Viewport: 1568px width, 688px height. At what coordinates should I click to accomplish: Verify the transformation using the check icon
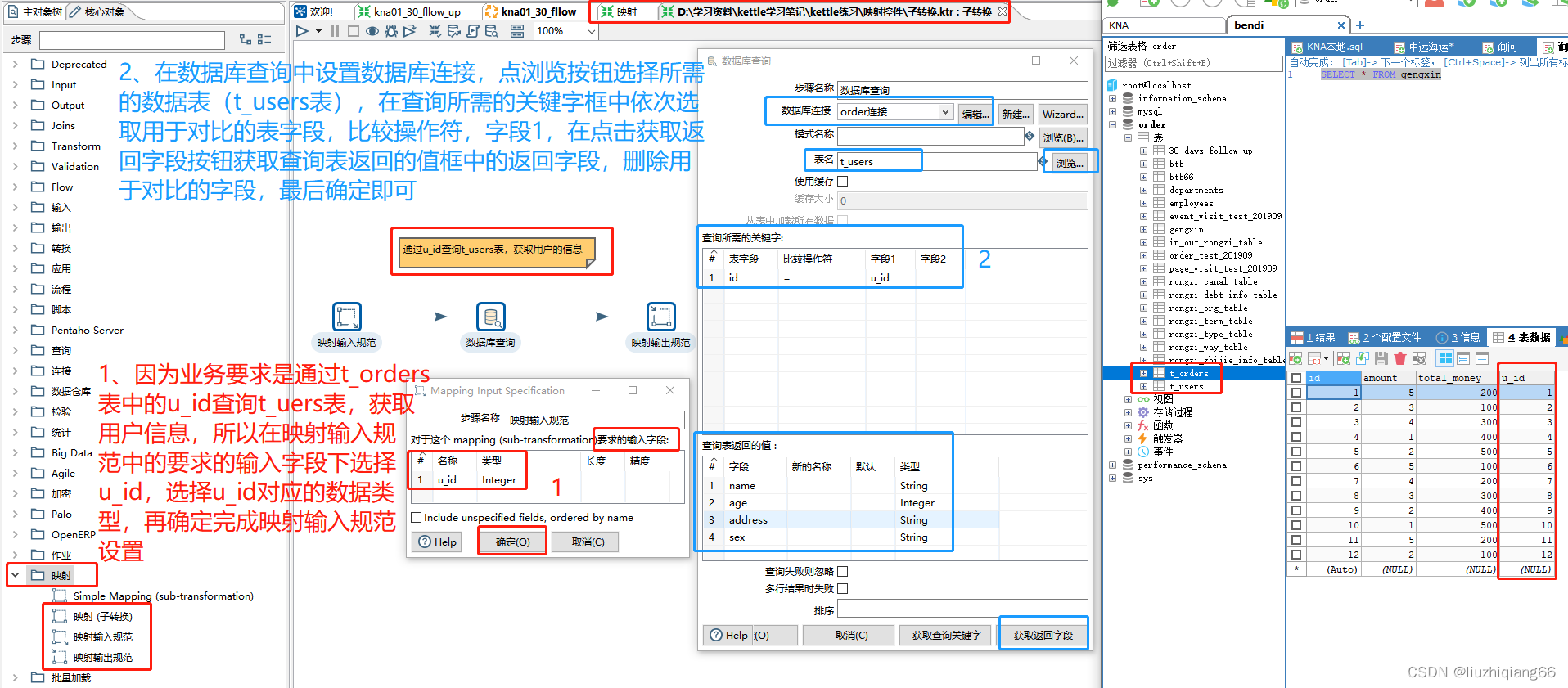click(435, 31)
